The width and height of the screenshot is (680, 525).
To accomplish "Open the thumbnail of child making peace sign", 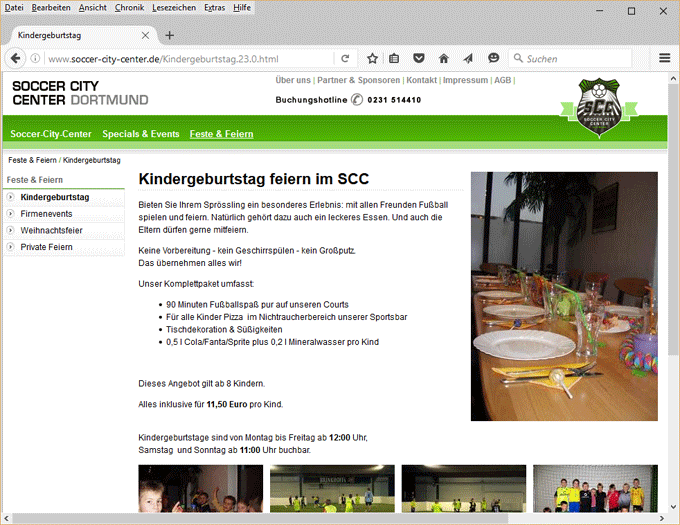I will (200, 489).
